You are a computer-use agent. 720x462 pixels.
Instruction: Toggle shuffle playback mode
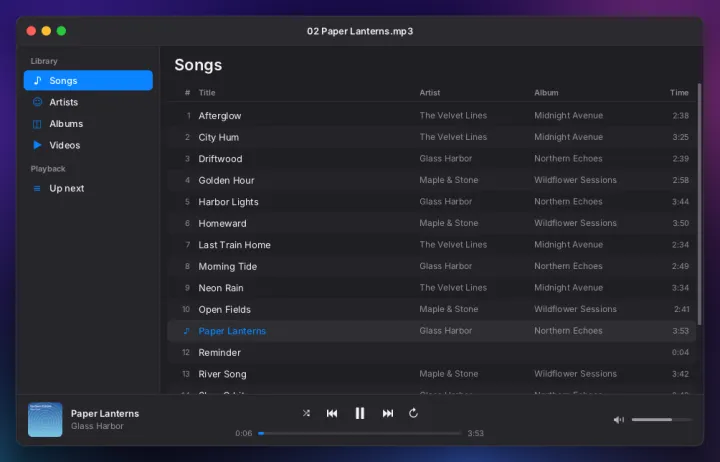[x=306, y=413]
